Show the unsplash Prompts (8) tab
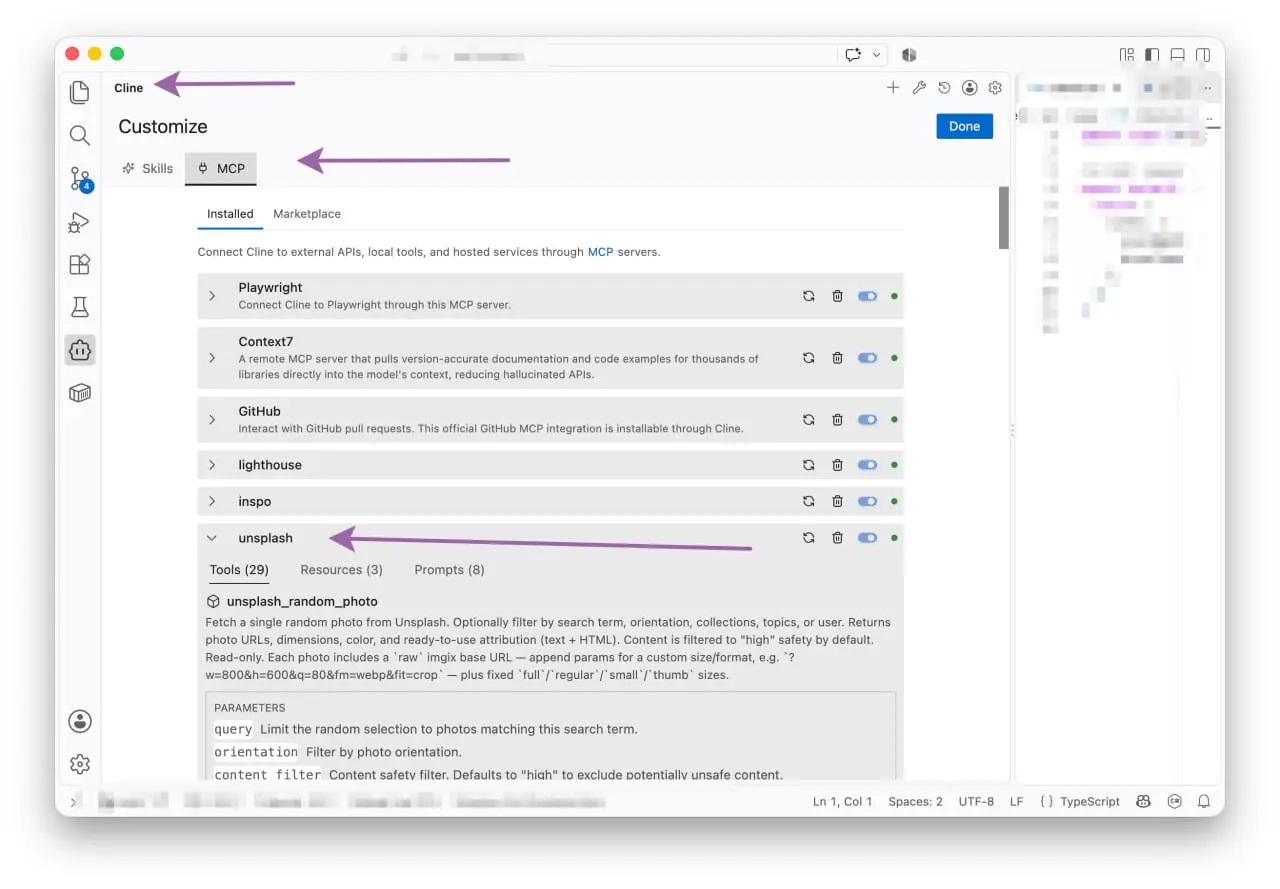The image size is (1280, 889). [449, 570]
